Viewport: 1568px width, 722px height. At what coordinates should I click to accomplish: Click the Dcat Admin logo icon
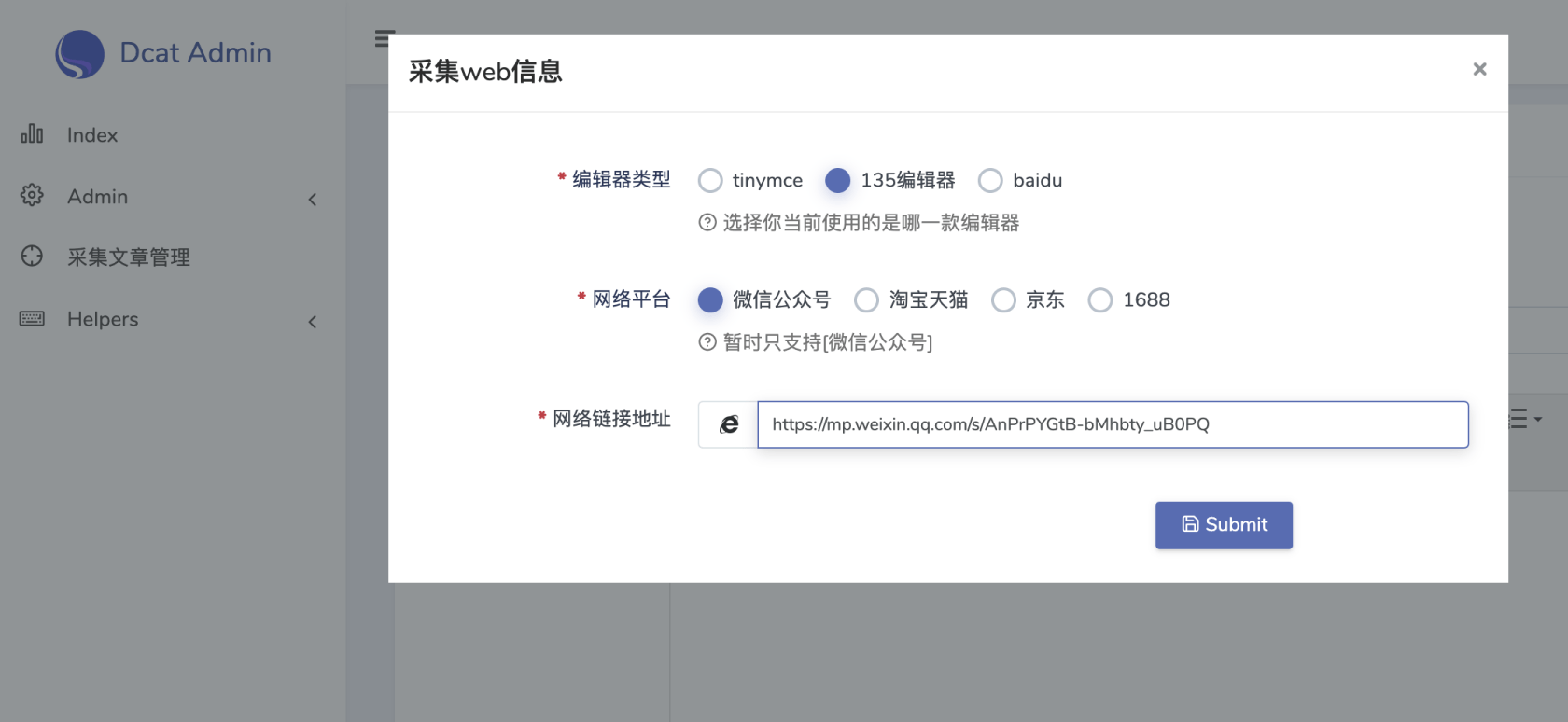79,54
